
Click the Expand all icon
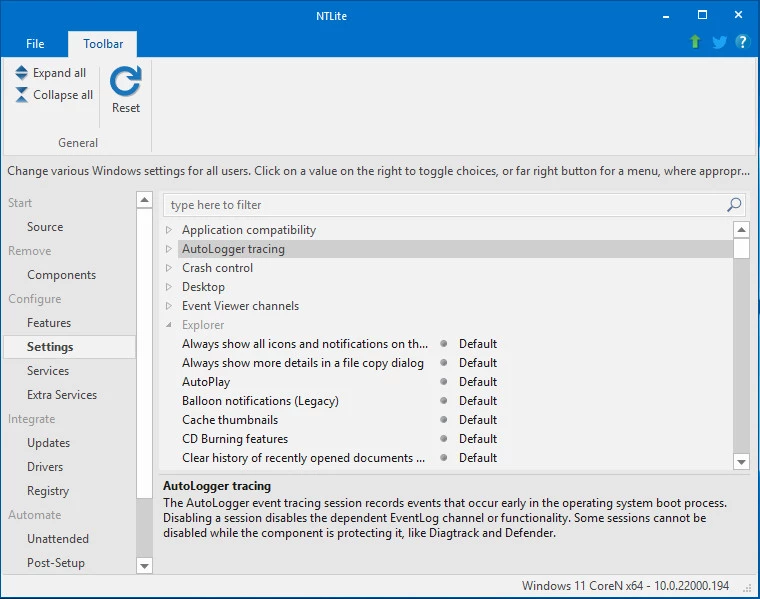[22, 73]
